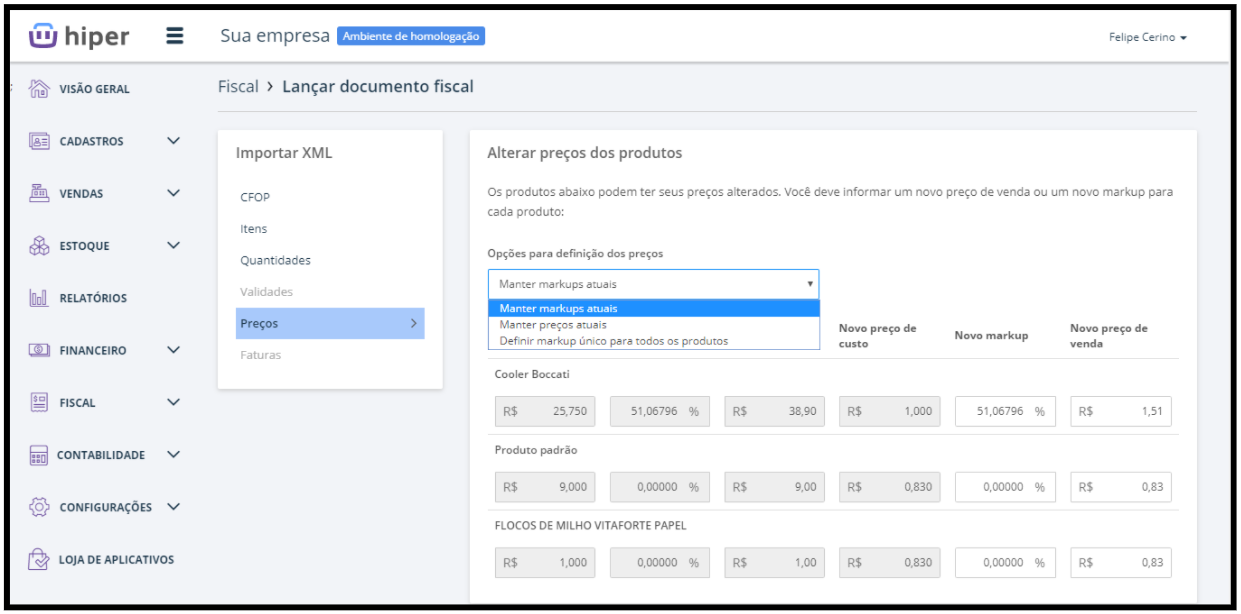Expand the Vendas chevron
Image resolution: width=1241 pixels, height=614 pixels.
(173, 193)
